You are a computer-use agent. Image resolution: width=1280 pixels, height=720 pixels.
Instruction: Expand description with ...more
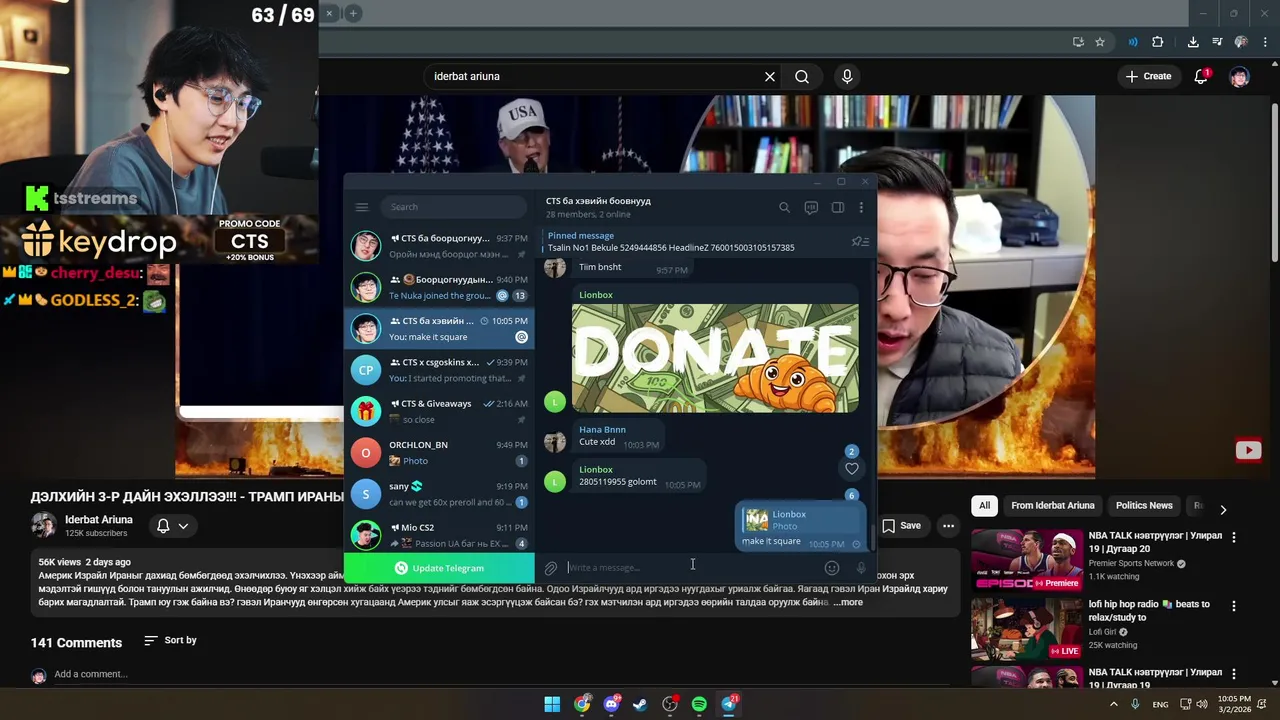pos(848,602)
